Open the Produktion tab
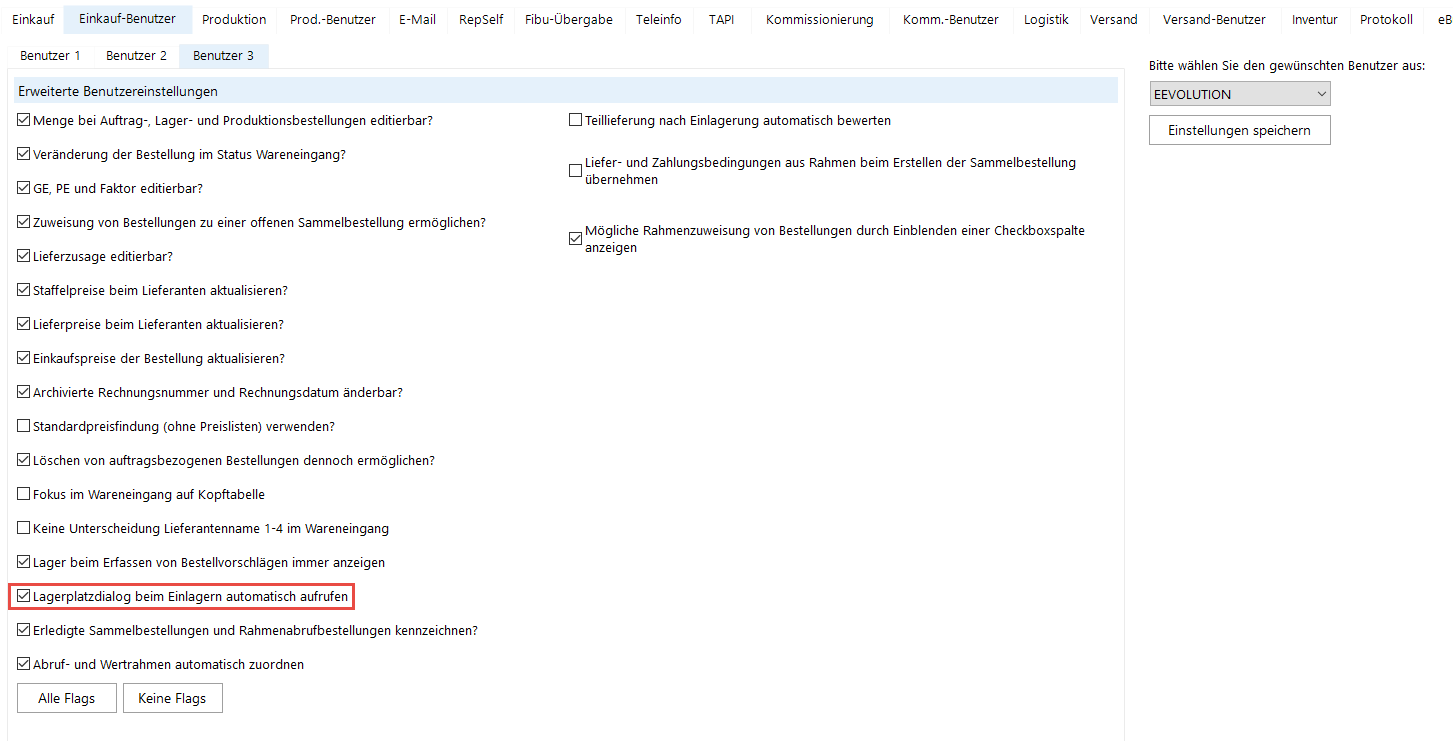 [234, 19]
